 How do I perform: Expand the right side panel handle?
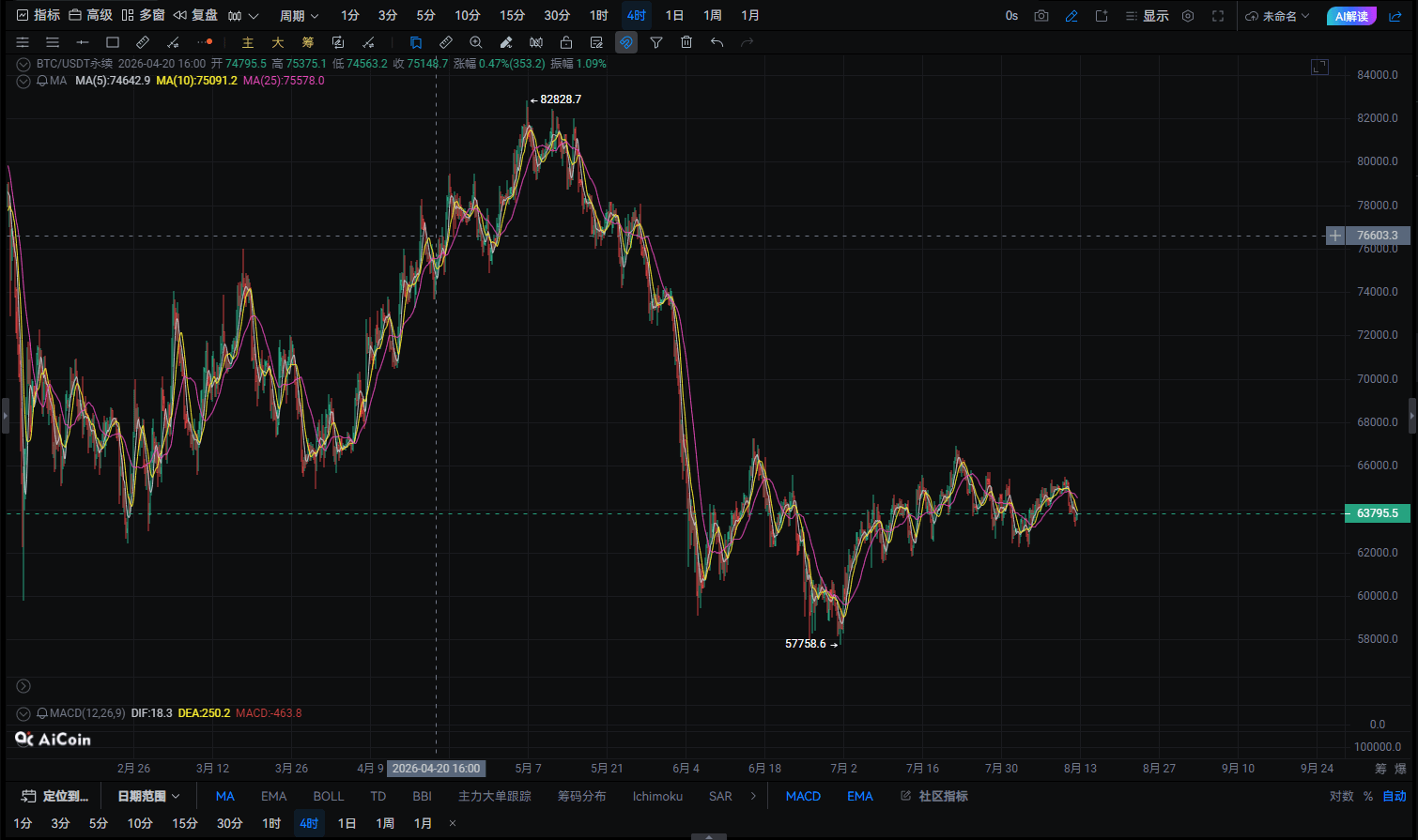point(1413,415)
